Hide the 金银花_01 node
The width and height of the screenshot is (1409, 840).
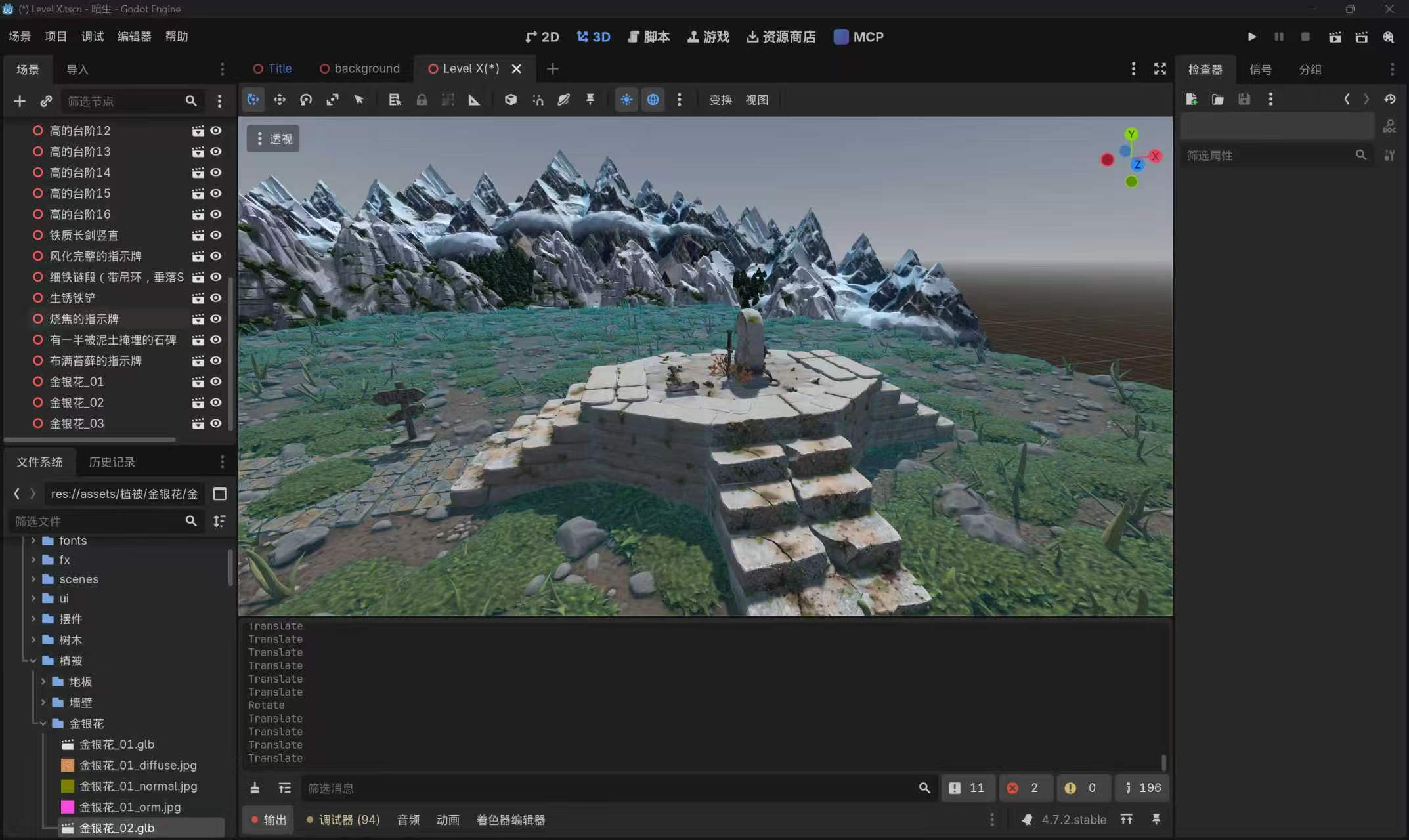[x=215, y=381]
